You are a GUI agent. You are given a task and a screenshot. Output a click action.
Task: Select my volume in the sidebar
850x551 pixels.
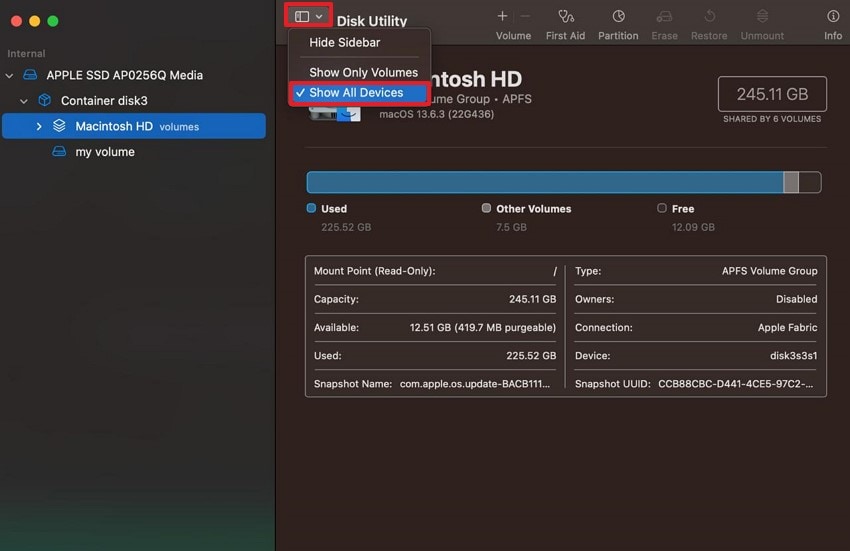(x=105, y=152)
